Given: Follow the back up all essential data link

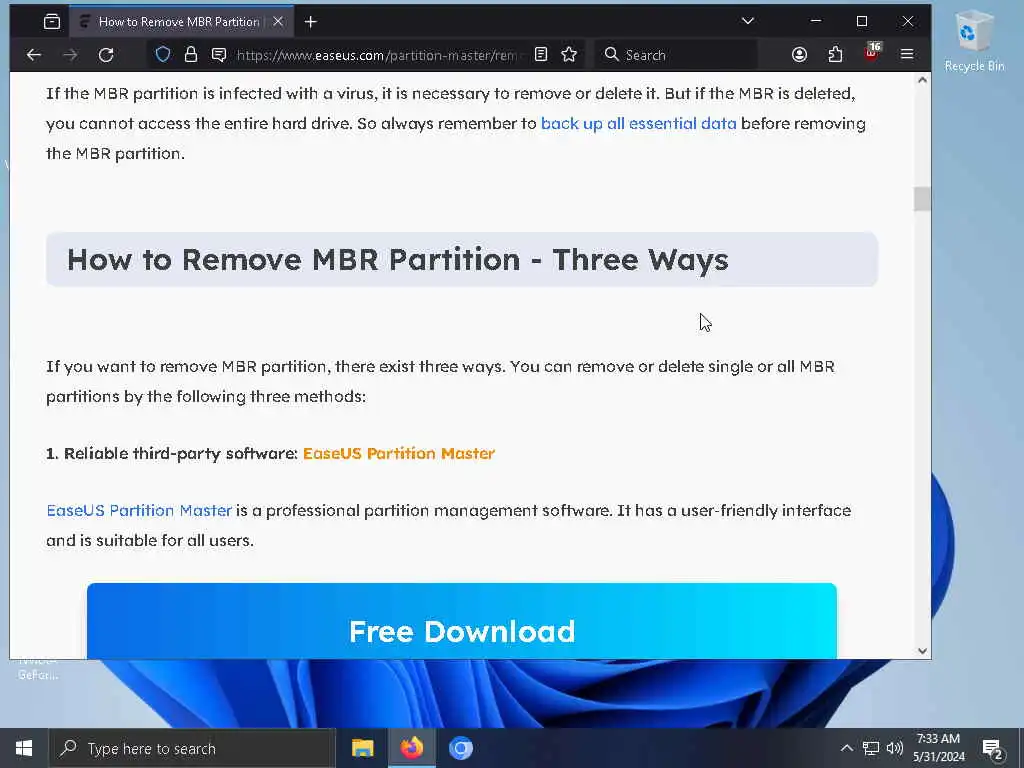Looking at the screenshot, I should click(x=638, y=123).
